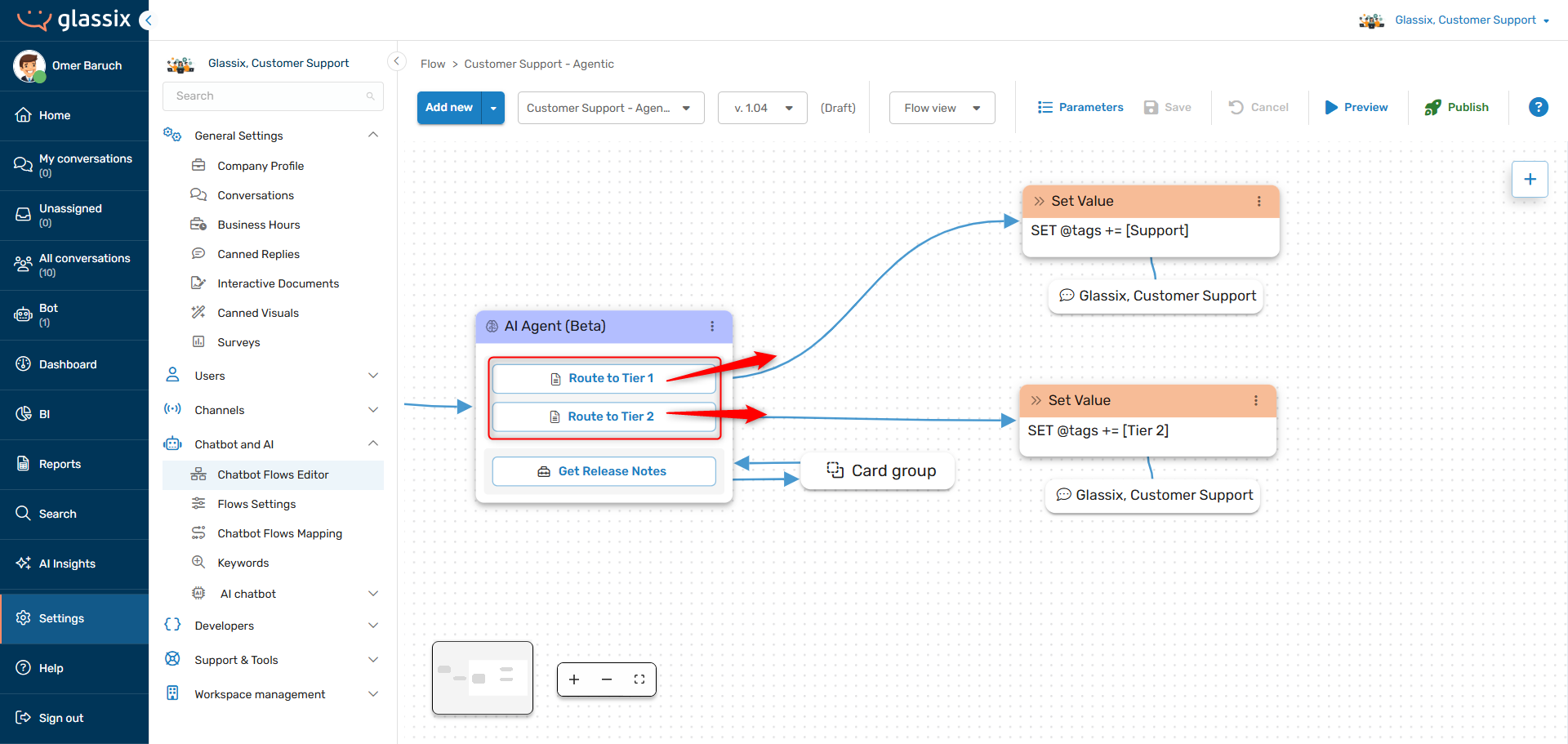Open the Parameters panel
This screenshot has width=1568, height=744.
1080,107
